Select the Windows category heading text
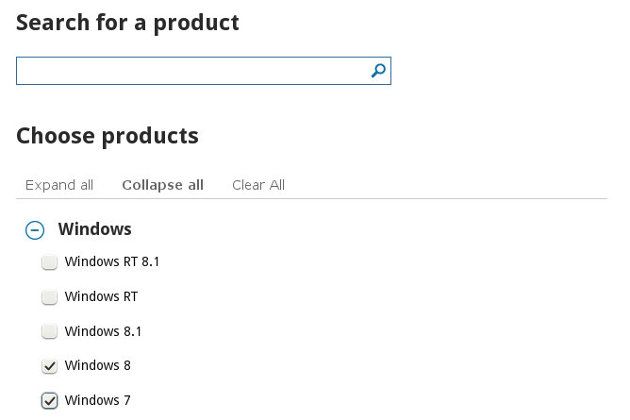This screenshot has width=630, height=420. click(x=95, y=229)
